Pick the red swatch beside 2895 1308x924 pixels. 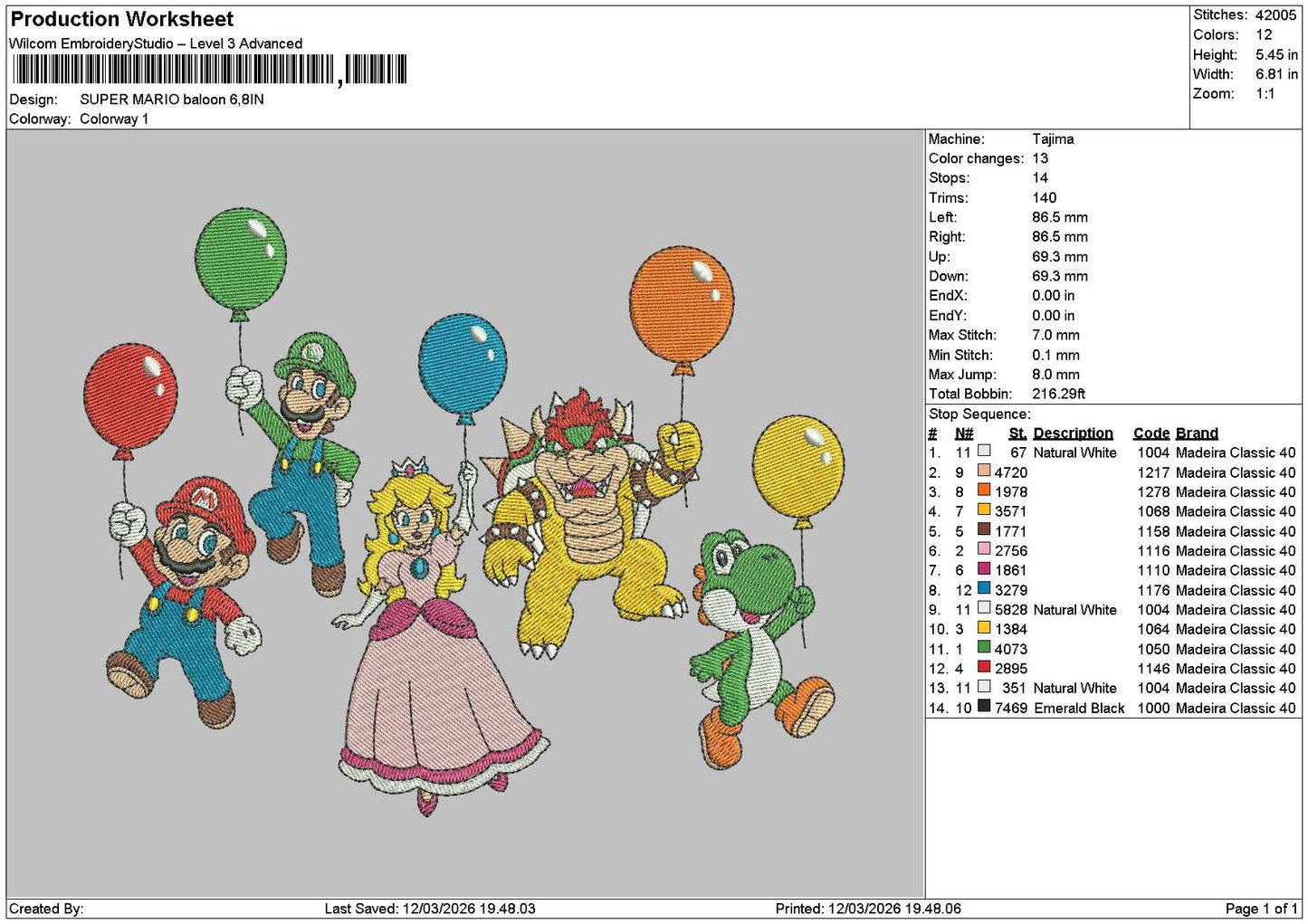pos(984,667)
